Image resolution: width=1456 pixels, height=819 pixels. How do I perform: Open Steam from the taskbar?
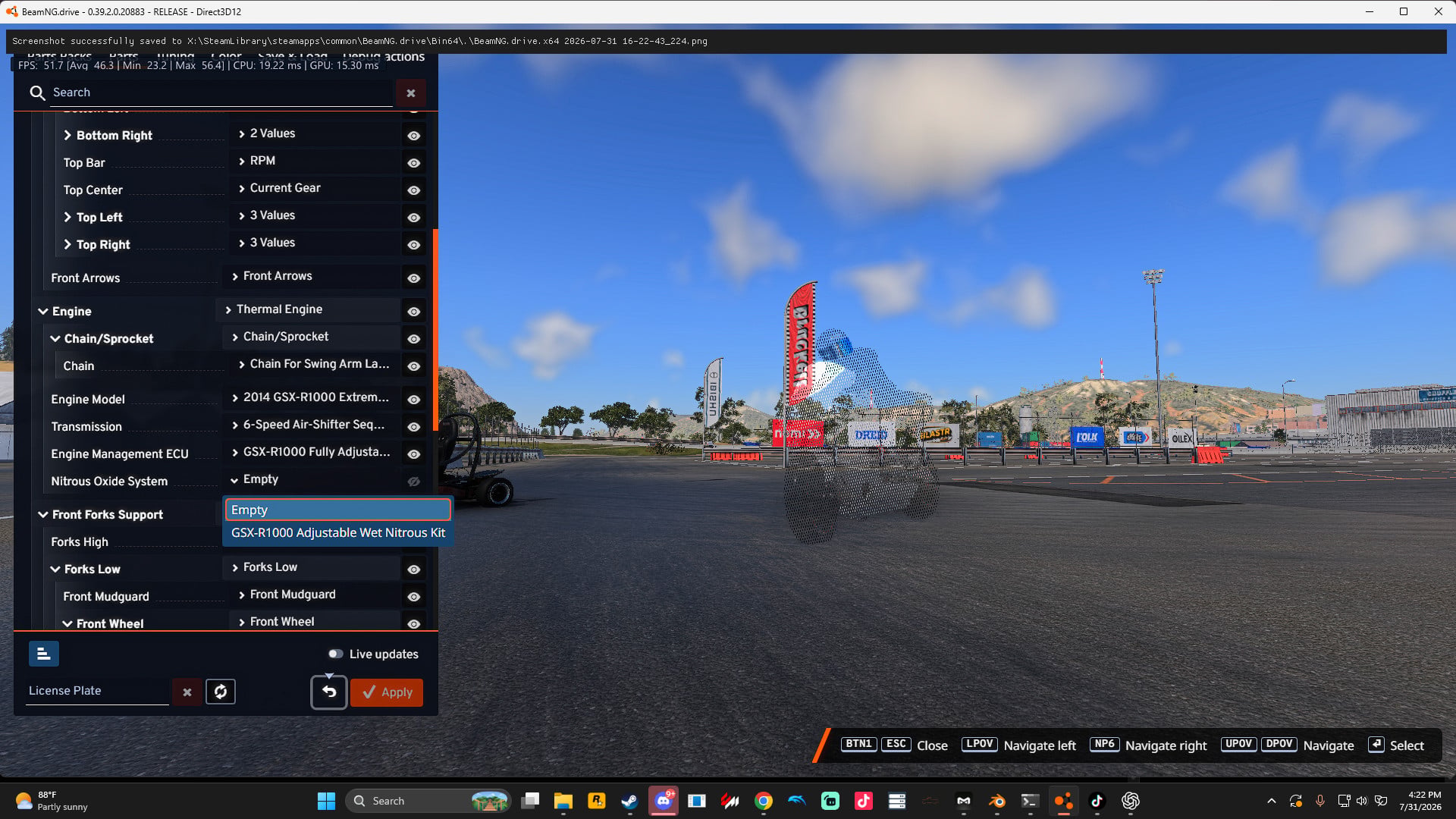629,801
